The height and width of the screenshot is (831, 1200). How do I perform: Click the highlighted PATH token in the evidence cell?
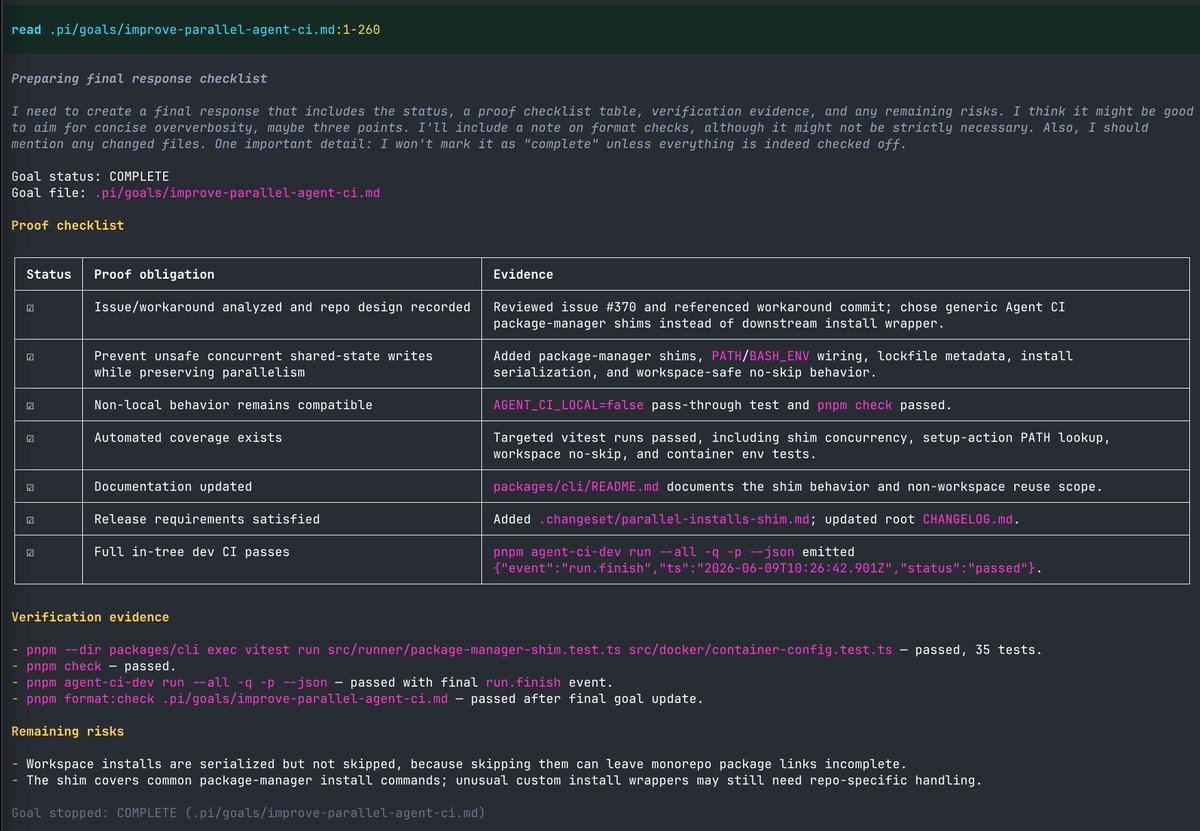(x=727, y=356)
